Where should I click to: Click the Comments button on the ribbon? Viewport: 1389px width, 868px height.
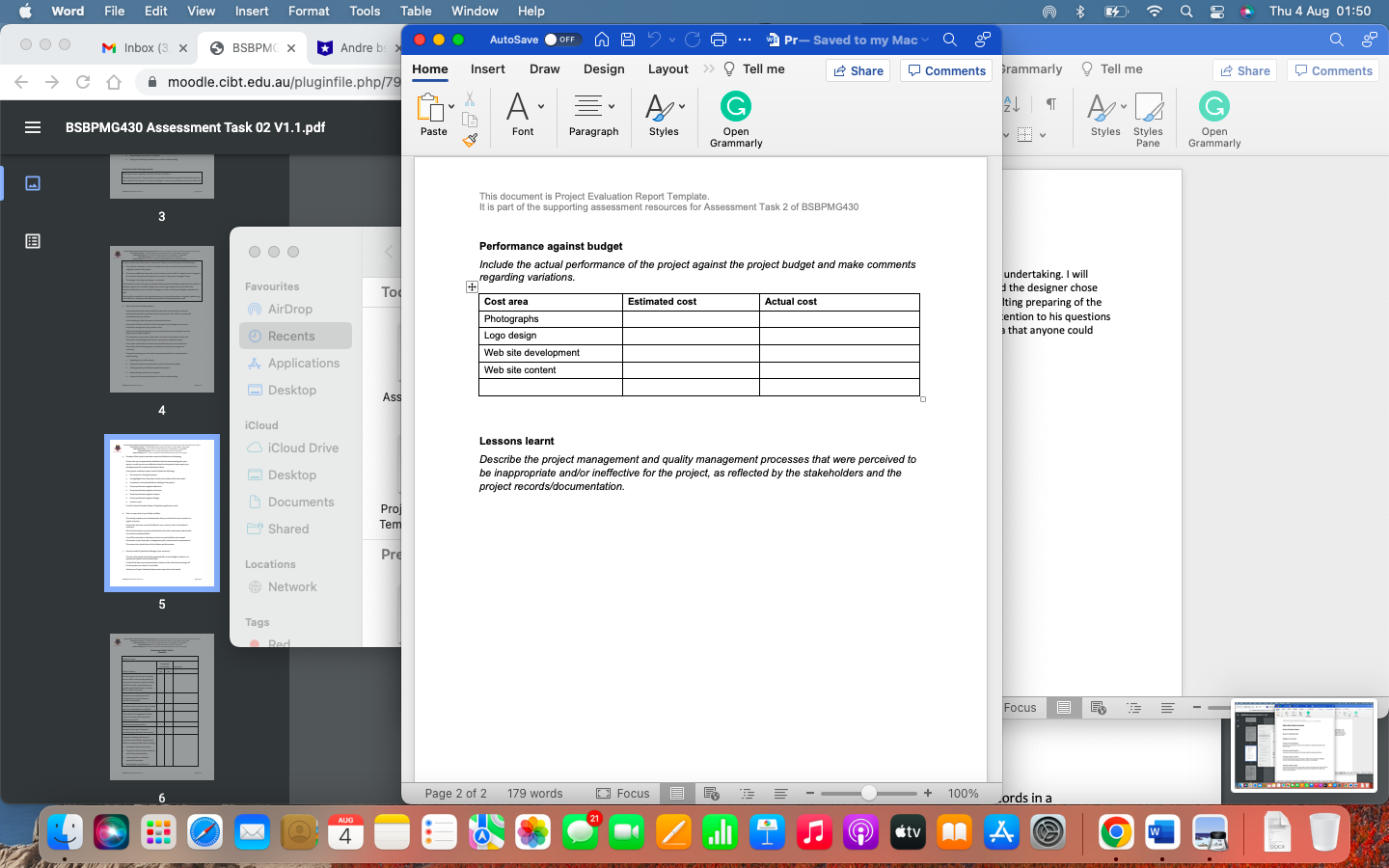[946, 70]
